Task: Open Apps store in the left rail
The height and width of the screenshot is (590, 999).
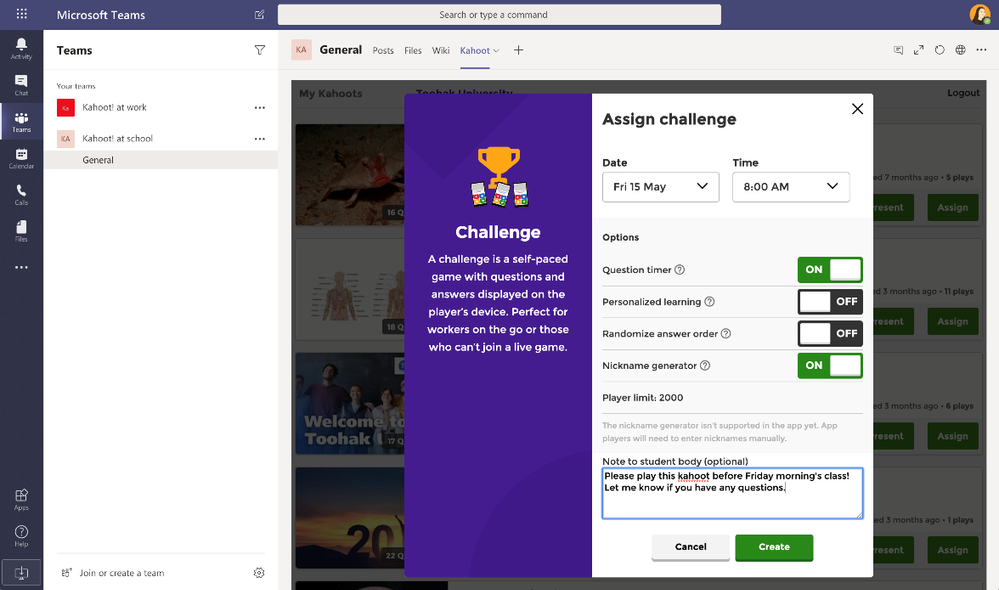Action: point(21,500)
